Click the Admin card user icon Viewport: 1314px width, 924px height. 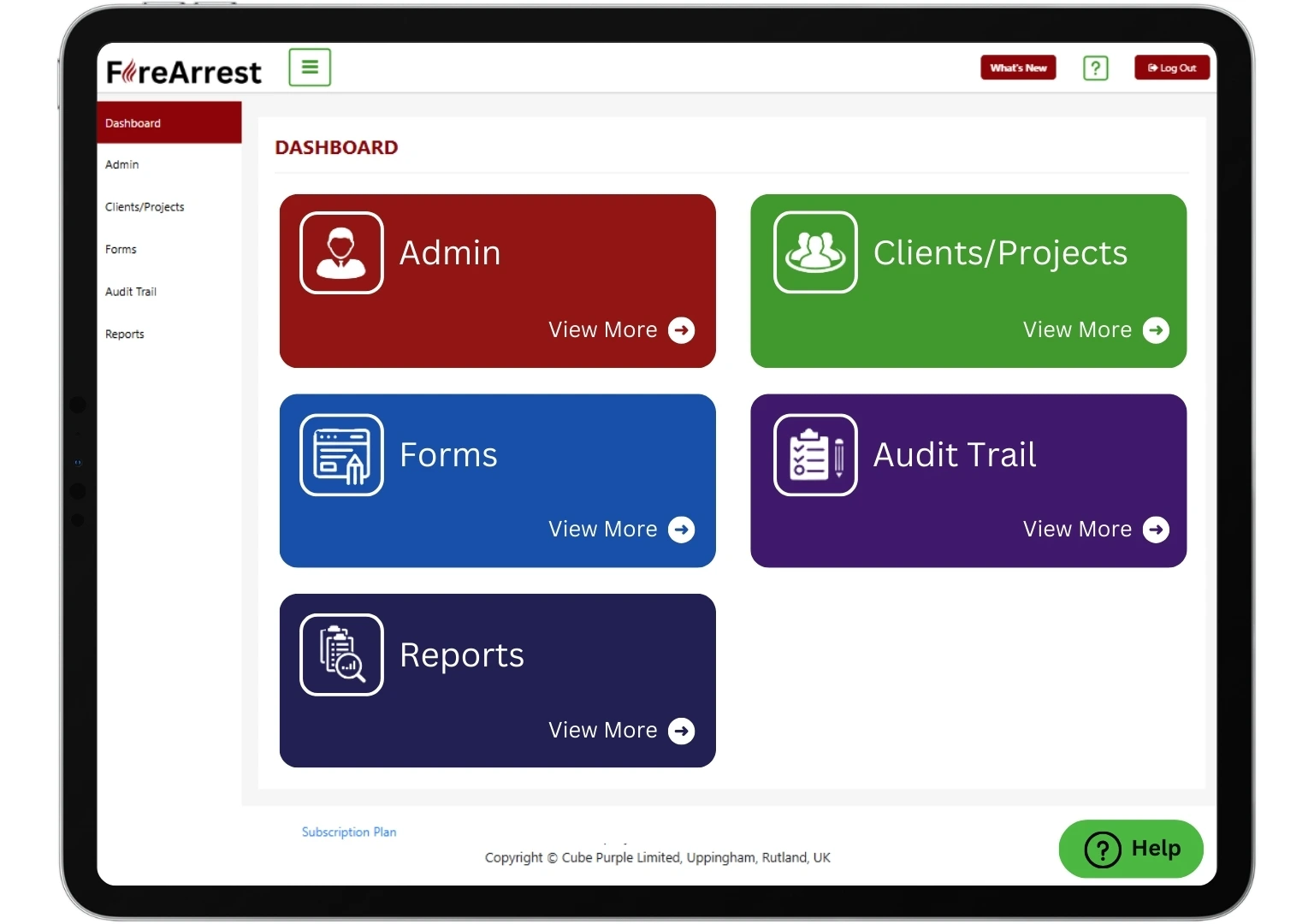click(x=341, y=252)
